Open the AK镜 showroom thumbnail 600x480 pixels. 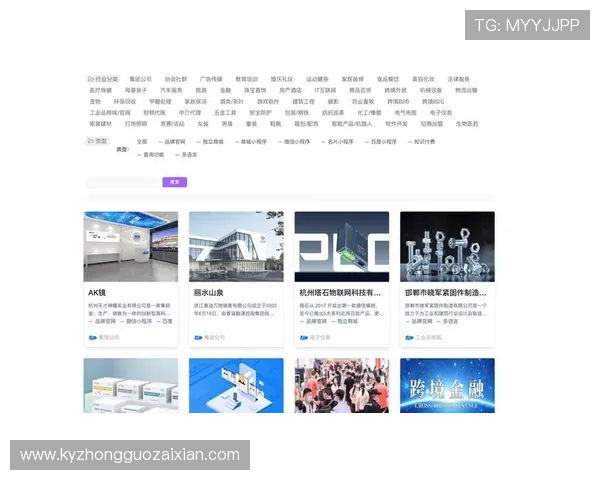tap(131, 247)
